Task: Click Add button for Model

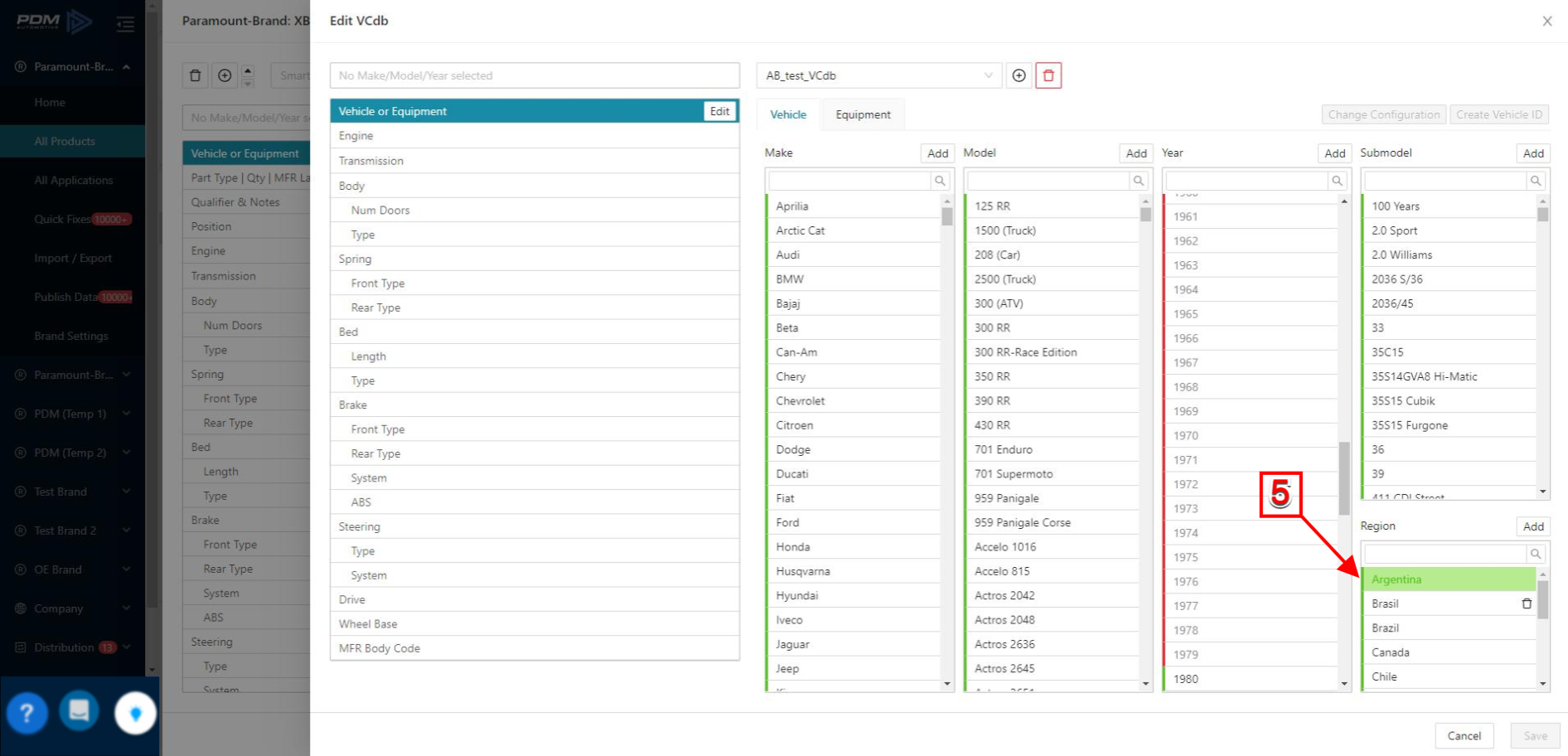Action: coord(1136,153)
